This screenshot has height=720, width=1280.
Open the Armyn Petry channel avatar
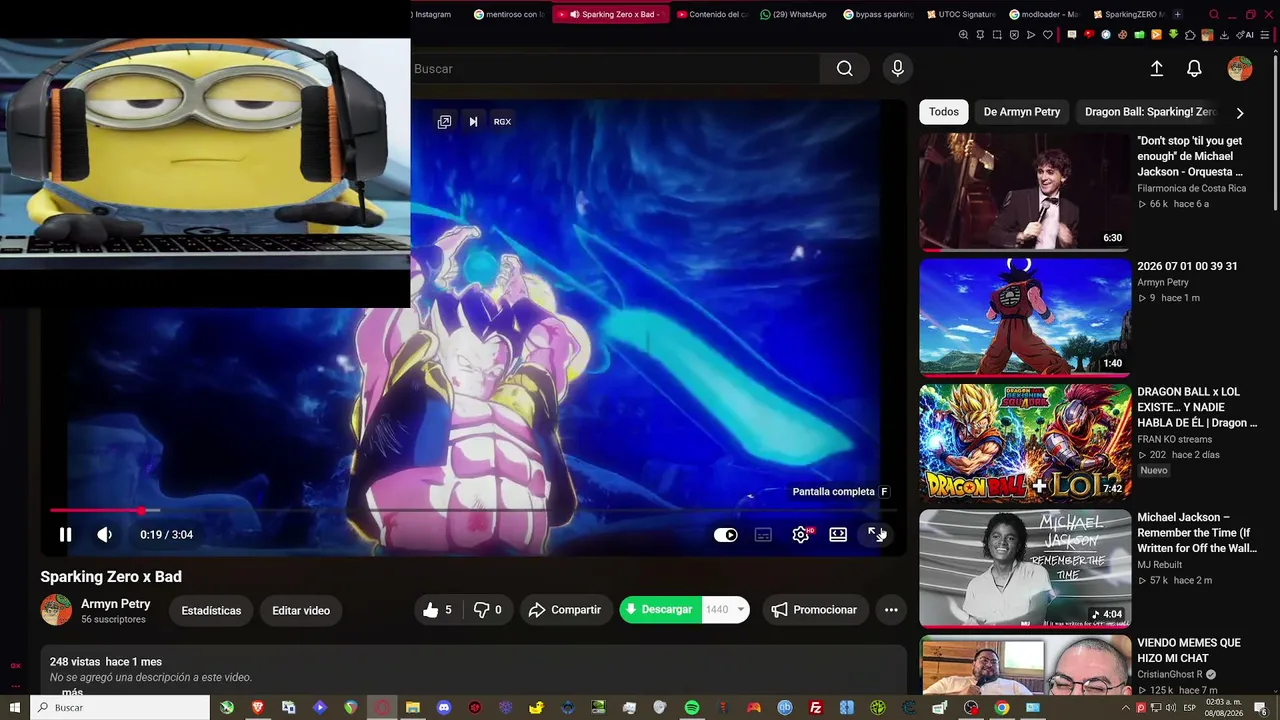click(56, 610)
